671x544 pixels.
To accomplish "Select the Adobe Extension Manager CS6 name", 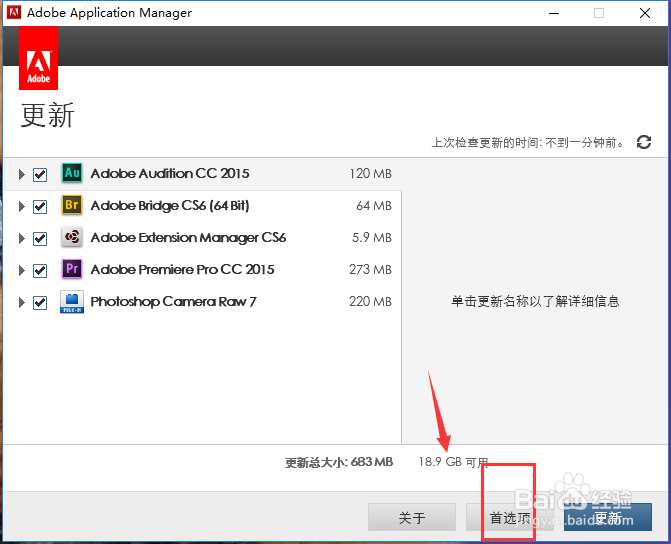I will coord(188,238).
